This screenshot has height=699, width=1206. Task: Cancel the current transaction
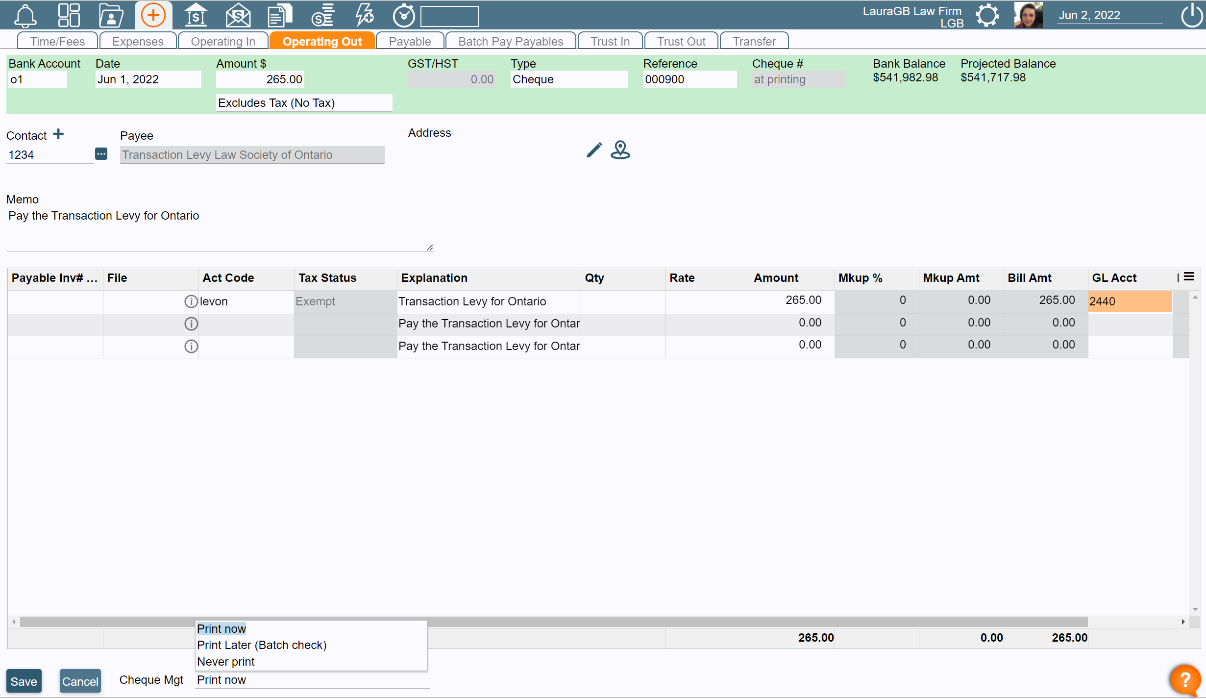tap(80, 681)
